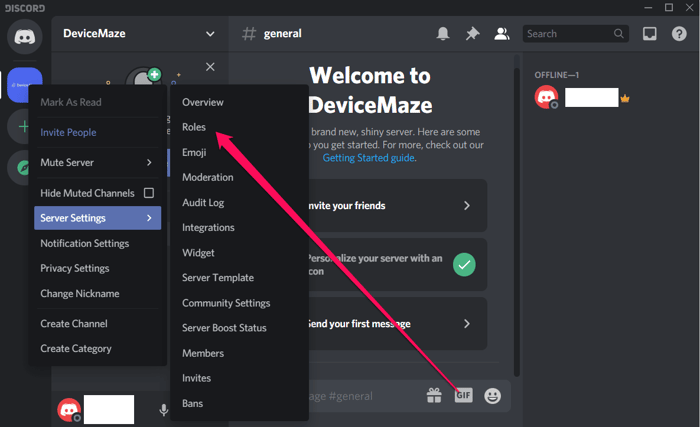The width and height of the screenshot is (700, 427).
Task: Open Community Settings
Action: (x=239, y=303)
